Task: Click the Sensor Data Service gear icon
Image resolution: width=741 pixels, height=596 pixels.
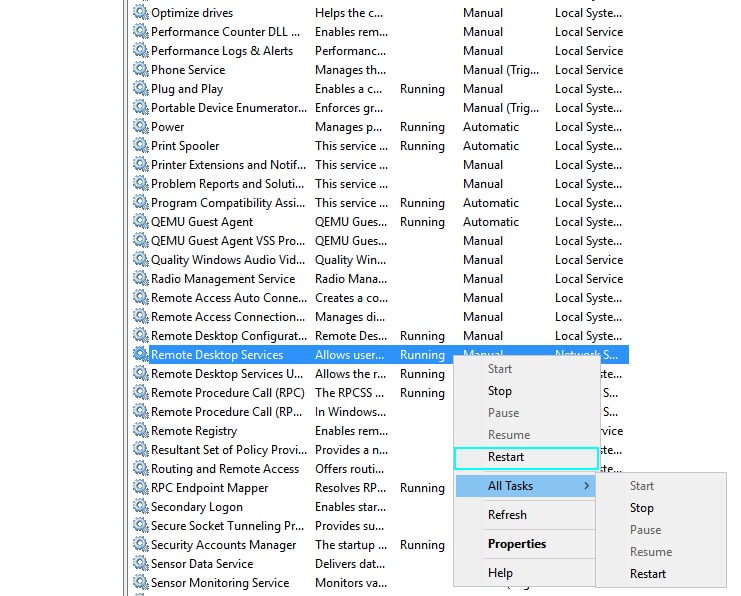Action: pos(141,564)
